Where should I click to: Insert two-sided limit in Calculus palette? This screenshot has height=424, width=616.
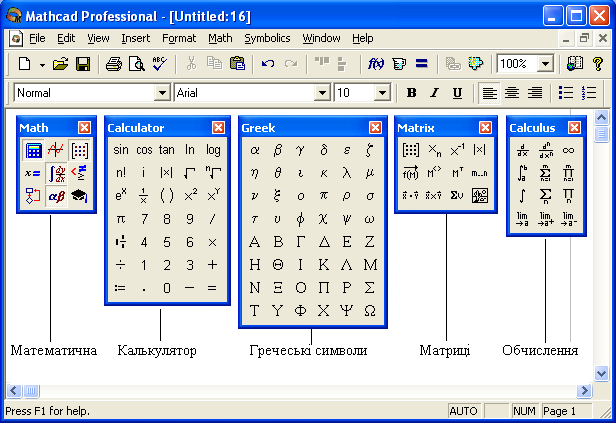click(522, 218)
